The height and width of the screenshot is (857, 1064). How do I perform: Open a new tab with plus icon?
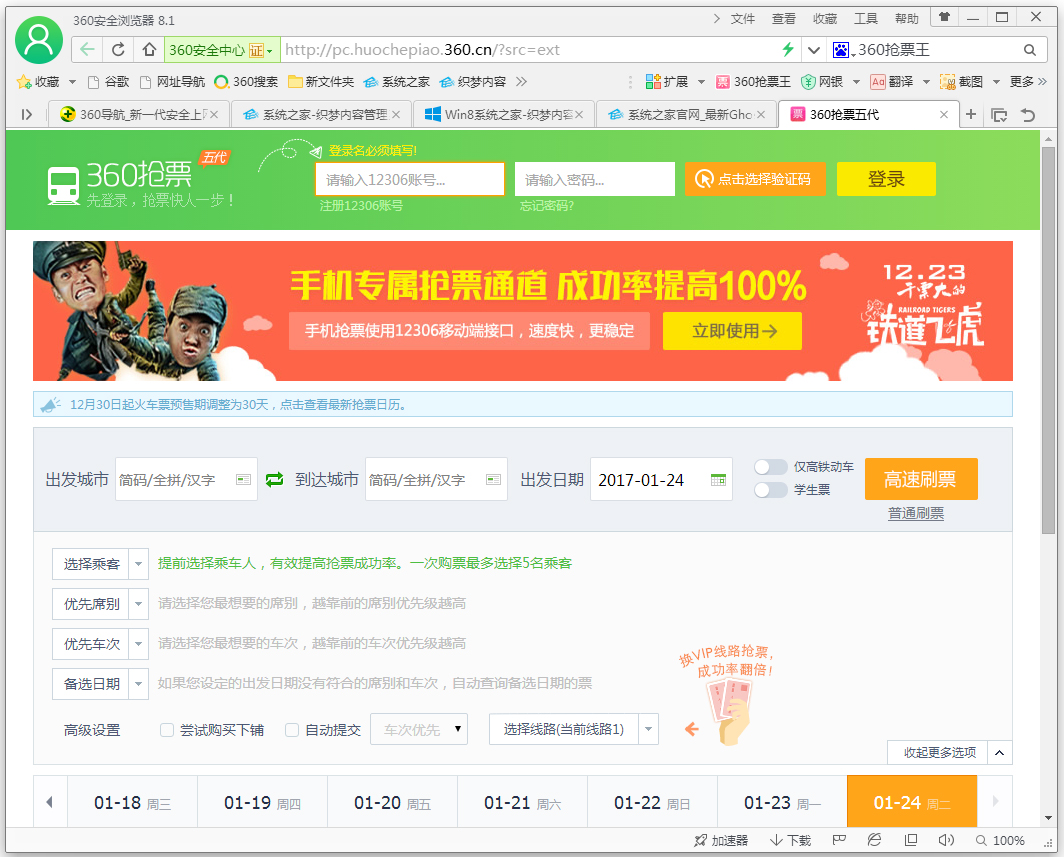971,115
